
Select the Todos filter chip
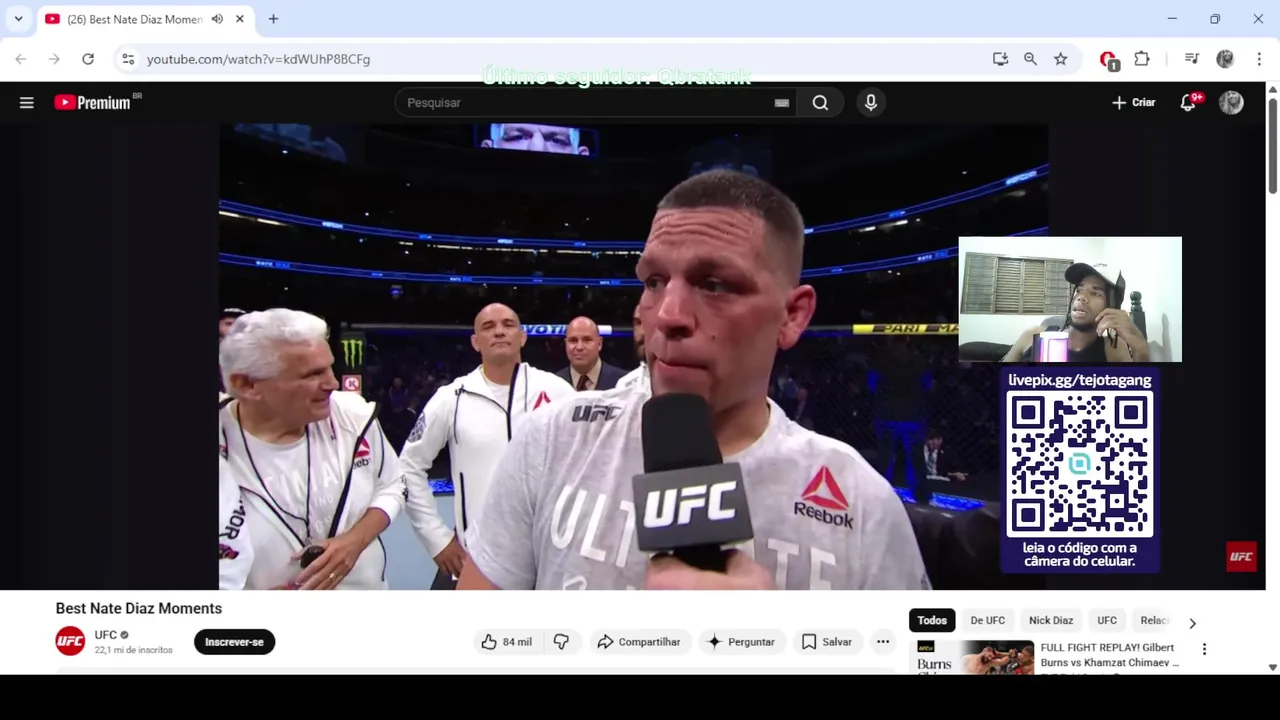tap(932, 620)
